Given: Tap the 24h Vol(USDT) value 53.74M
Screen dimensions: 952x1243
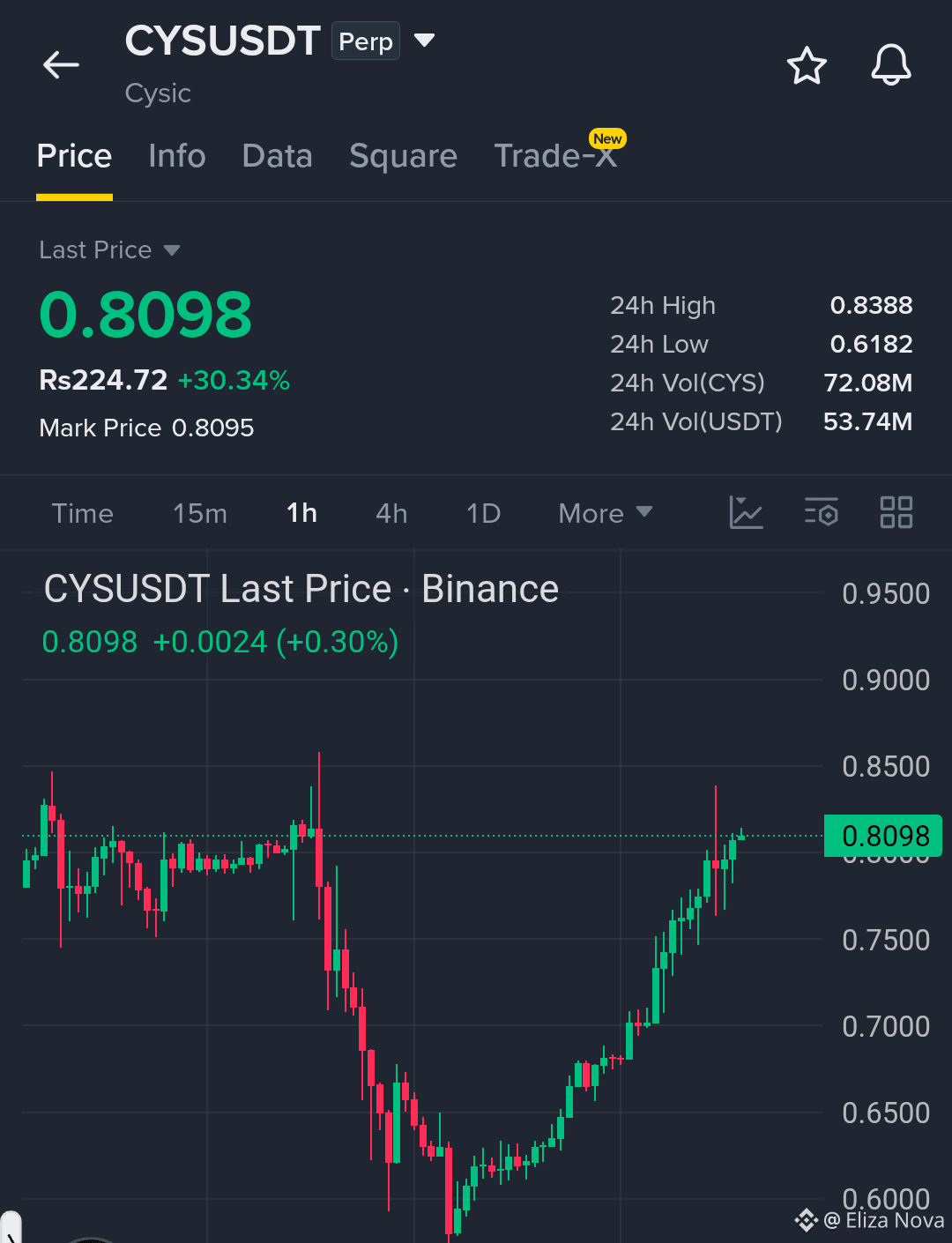Looking at the screenshot, I should pos(868,422).
